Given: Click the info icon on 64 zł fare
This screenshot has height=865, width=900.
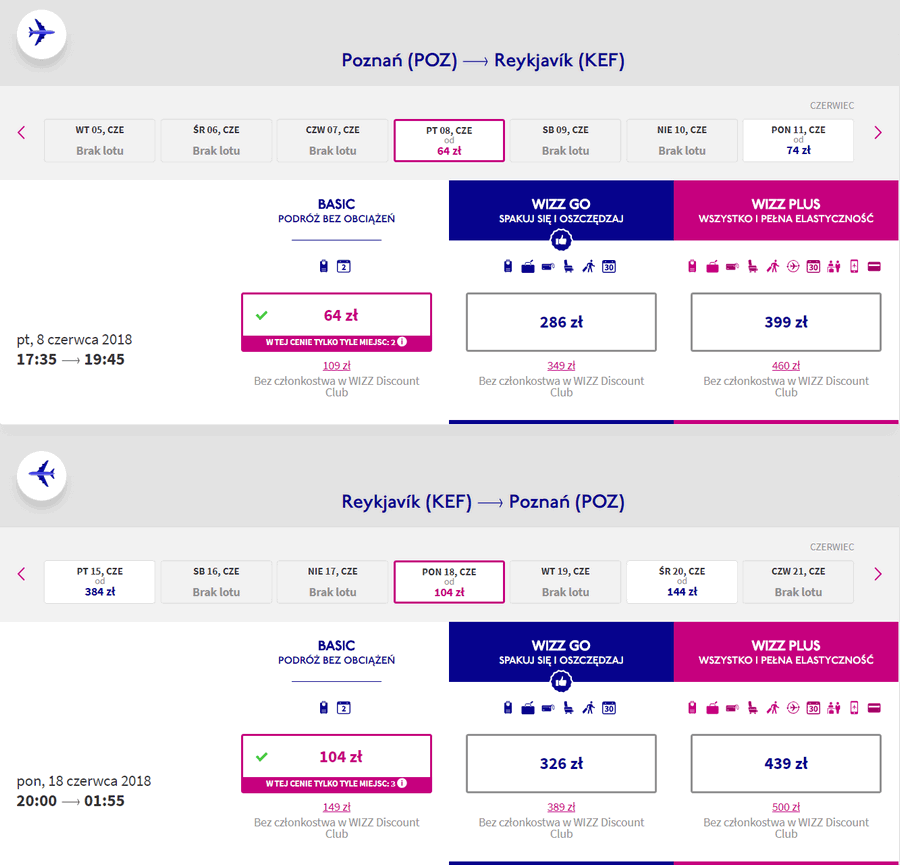Looking at the screenshot, I should coord(402,342).
